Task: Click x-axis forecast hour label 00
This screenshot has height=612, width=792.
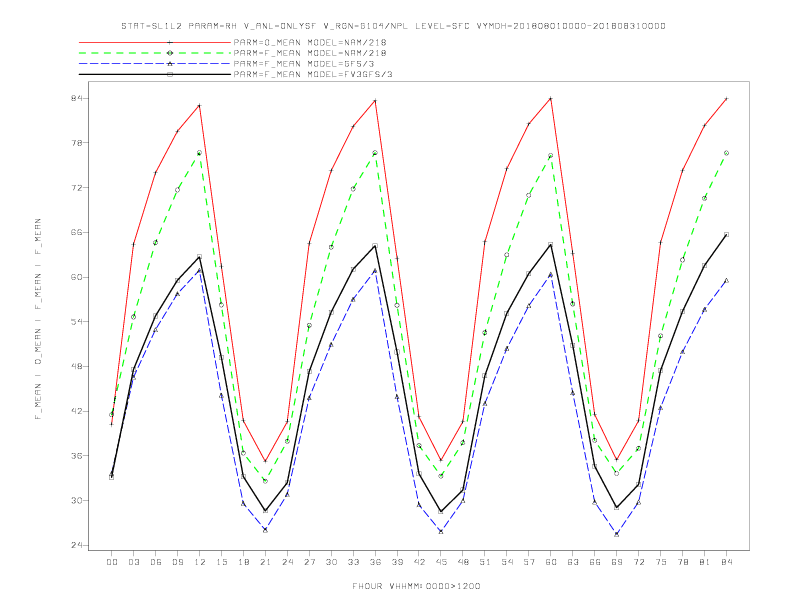Action: tap(112, 562)
